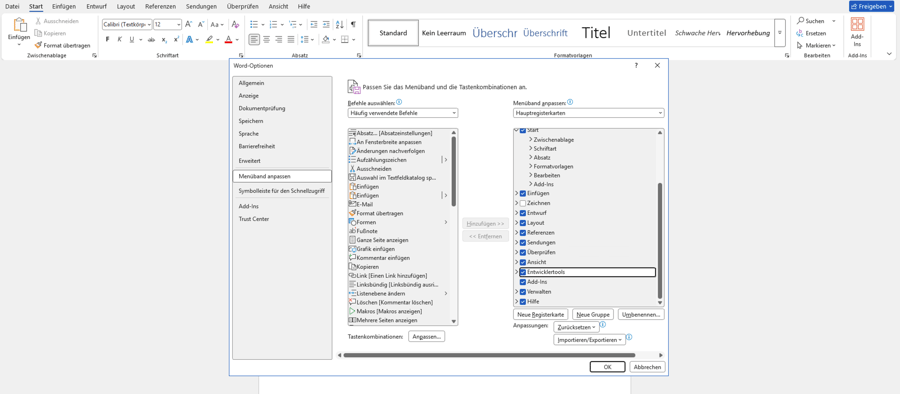Viewport: 900px width, 394px height.
Task: Increase font size with the A-up icon
Action: (188, 24)
